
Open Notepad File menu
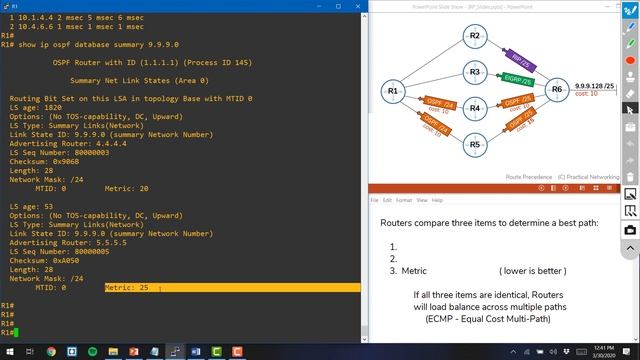pyautogui.click(x=374, y=200)
